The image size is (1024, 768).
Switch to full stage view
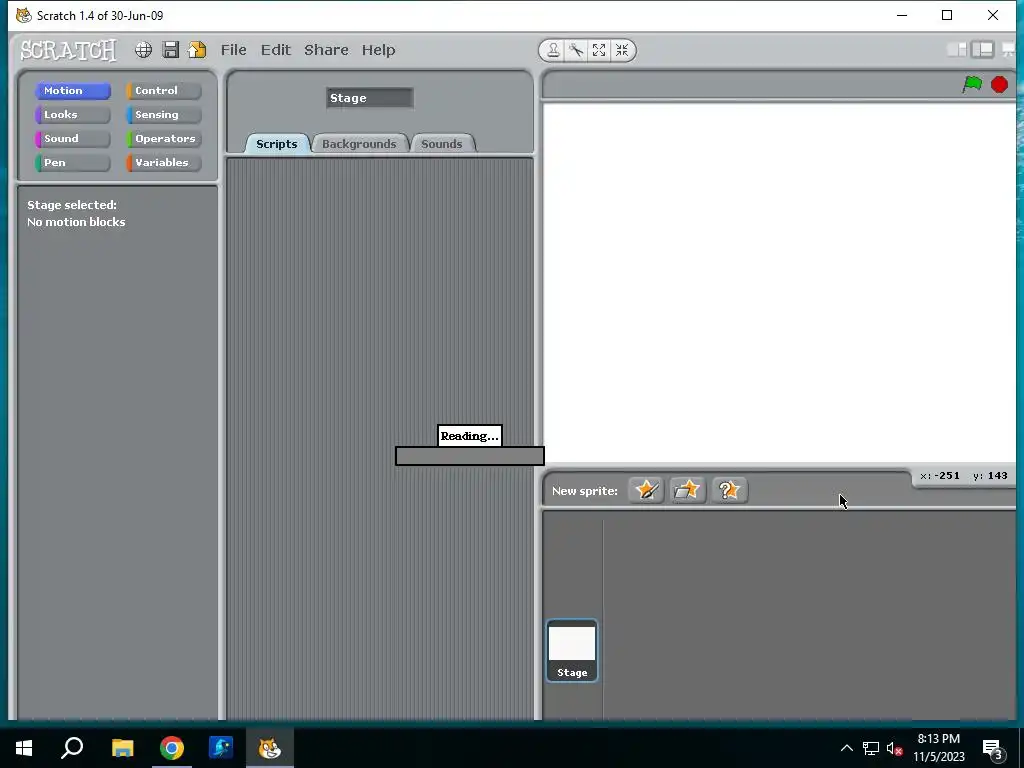(x=982, y=50)
